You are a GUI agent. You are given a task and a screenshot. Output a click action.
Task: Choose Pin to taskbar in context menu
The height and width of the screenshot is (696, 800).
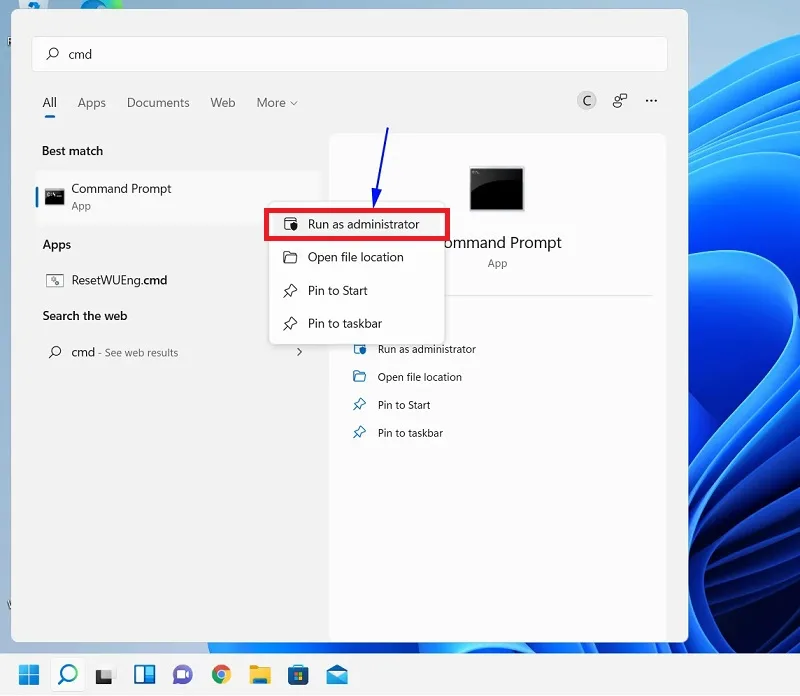point(357,324)
